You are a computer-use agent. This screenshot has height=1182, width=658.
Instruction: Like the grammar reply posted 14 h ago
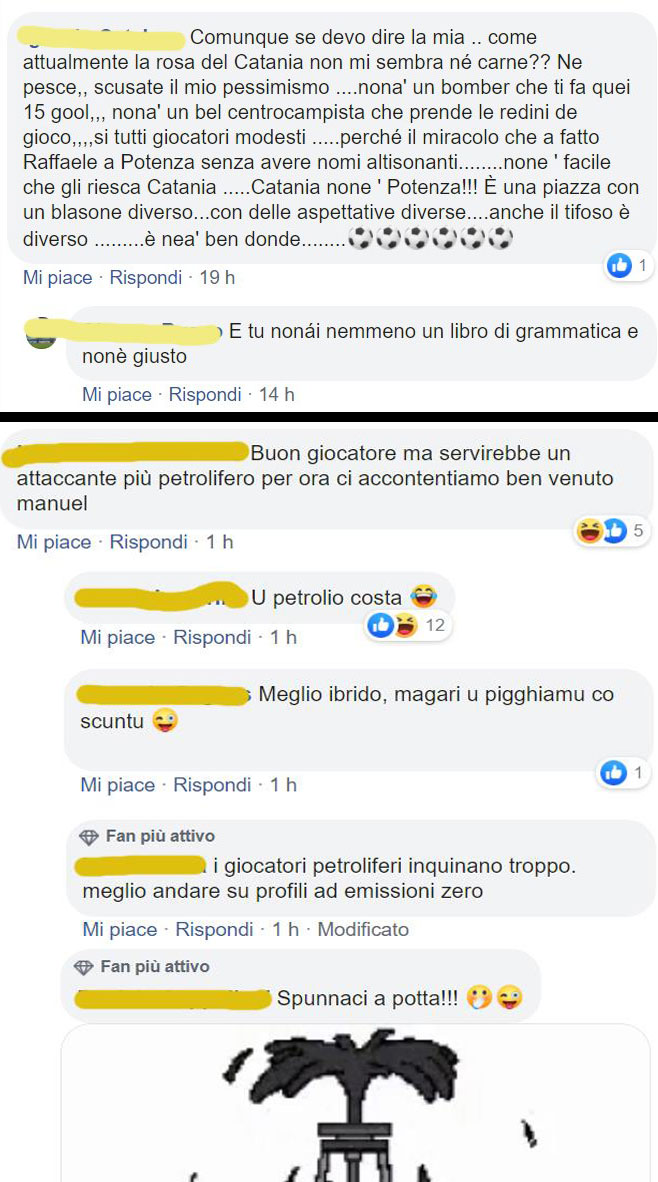coord(117,394)
